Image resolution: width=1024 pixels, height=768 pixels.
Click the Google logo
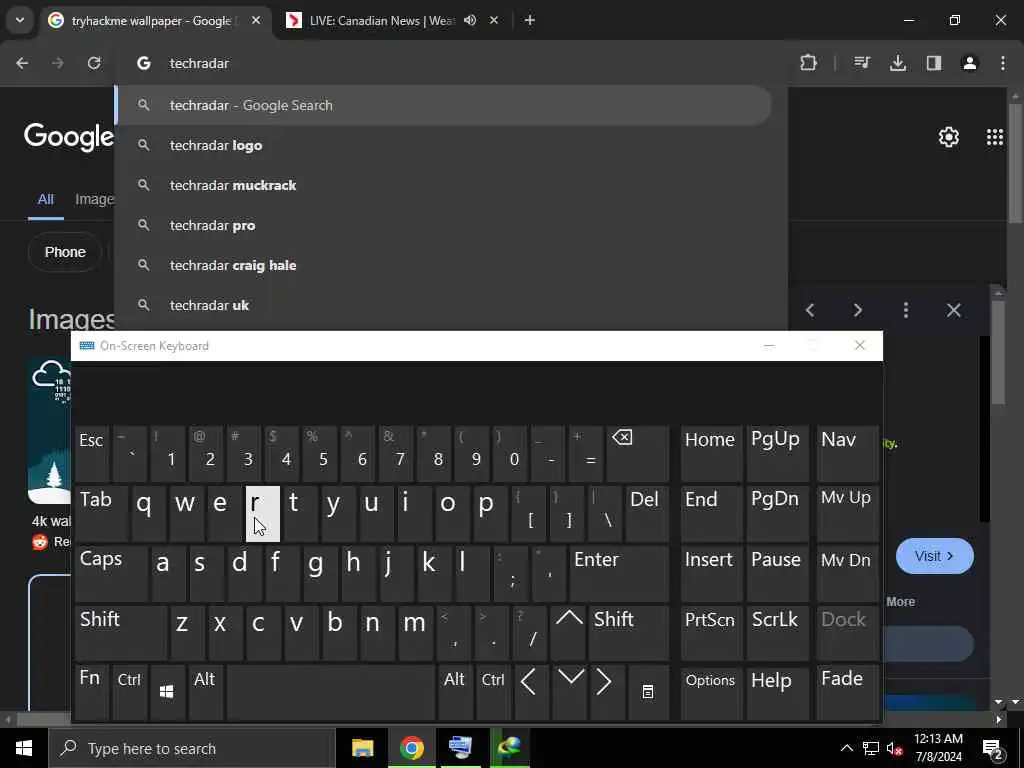pyautogui.click(x=69, y=137)
